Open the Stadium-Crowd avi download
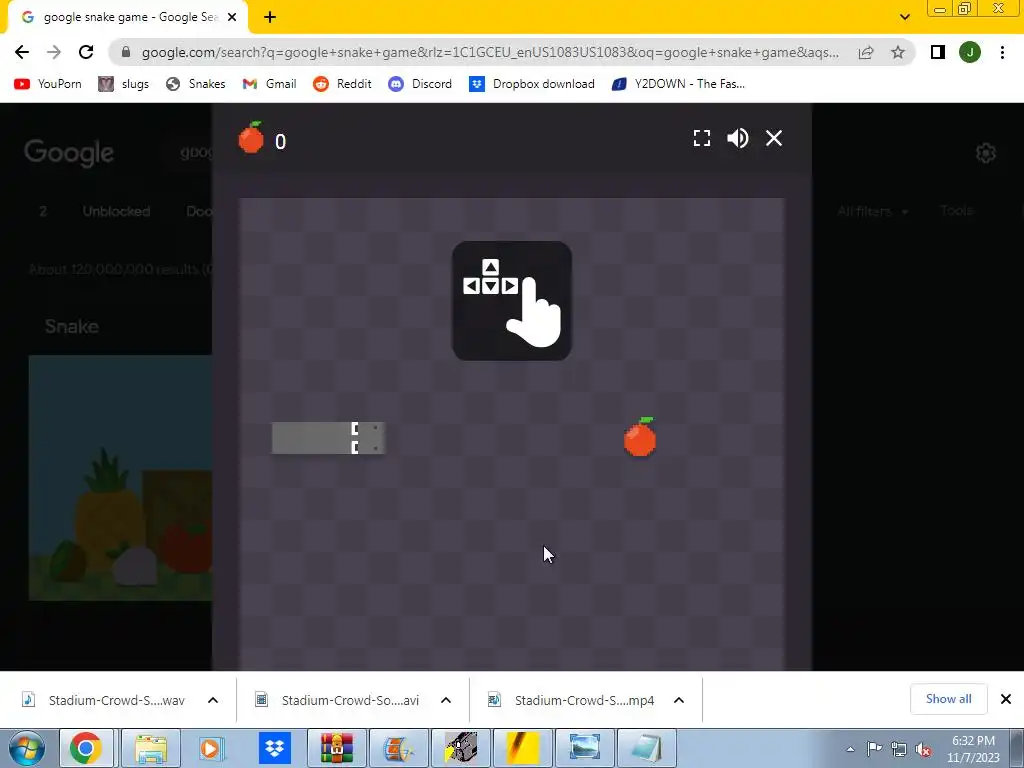The image size is (1024, 768). 338,700
